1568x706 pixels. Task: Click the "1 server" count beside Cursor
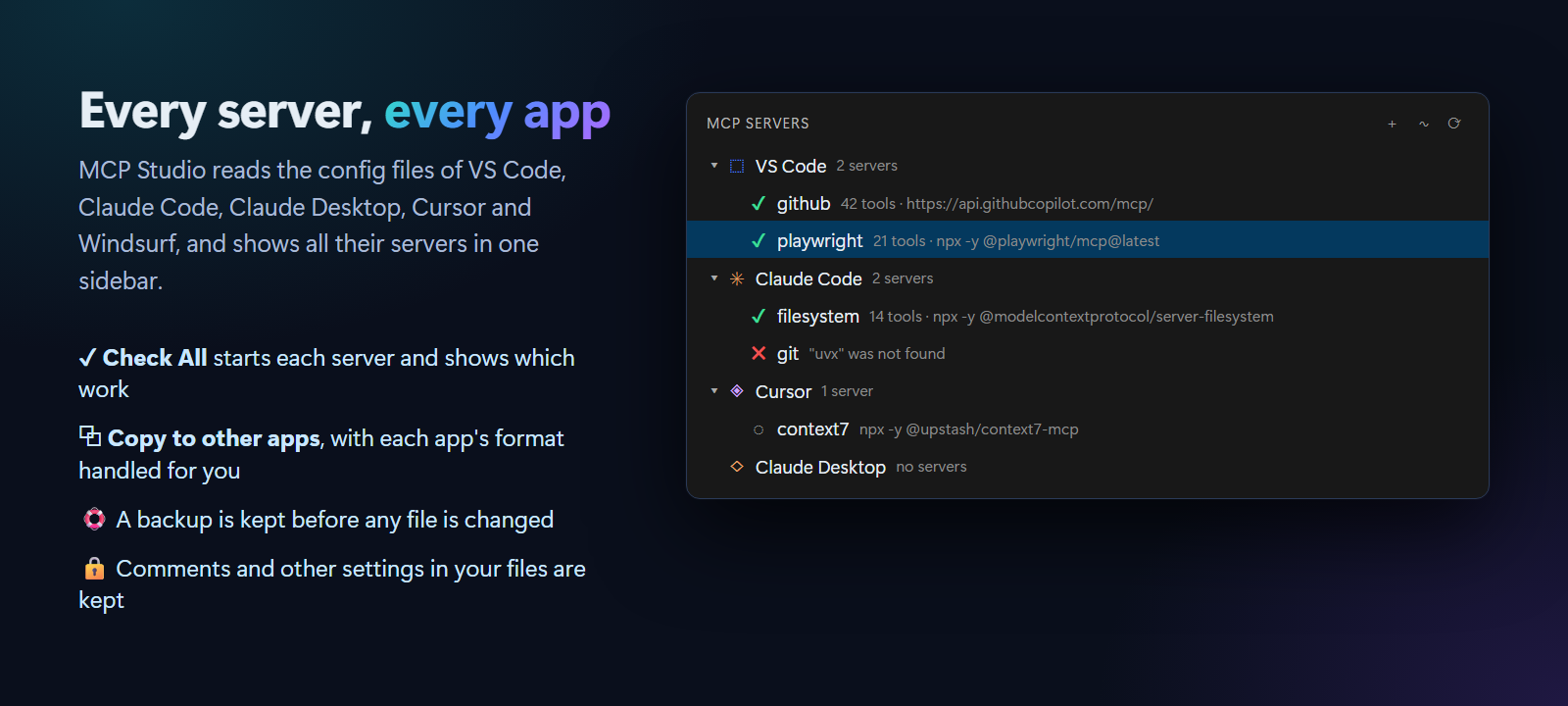click(847, 391)
